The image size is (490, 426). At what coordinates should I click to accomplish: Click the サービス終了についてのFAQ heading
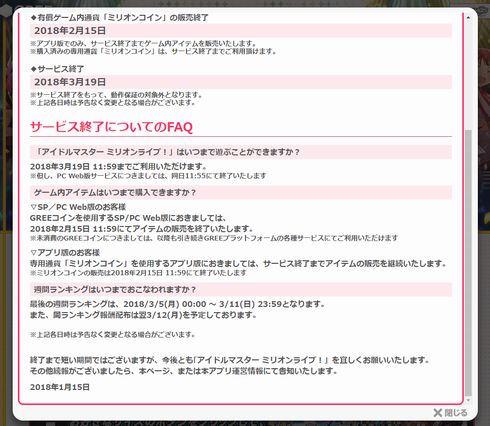[x=111, y=127]
